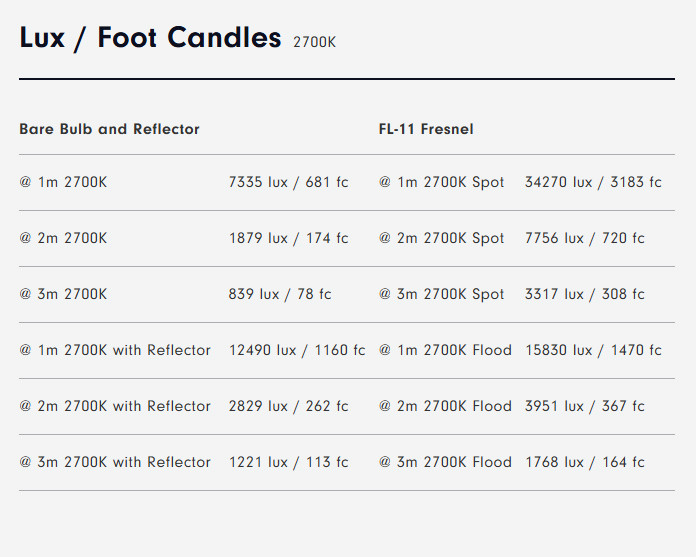Click the Lux / Foot Candles heading

click(x=150, y=38)
